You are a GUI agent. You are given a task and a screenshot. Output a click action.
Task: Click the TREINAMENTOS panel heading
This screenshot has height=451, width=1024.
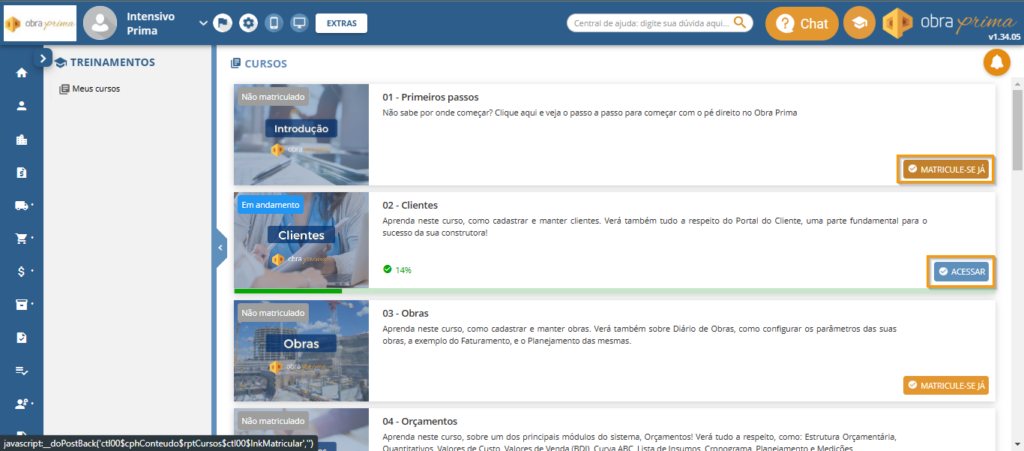point(112,63)
